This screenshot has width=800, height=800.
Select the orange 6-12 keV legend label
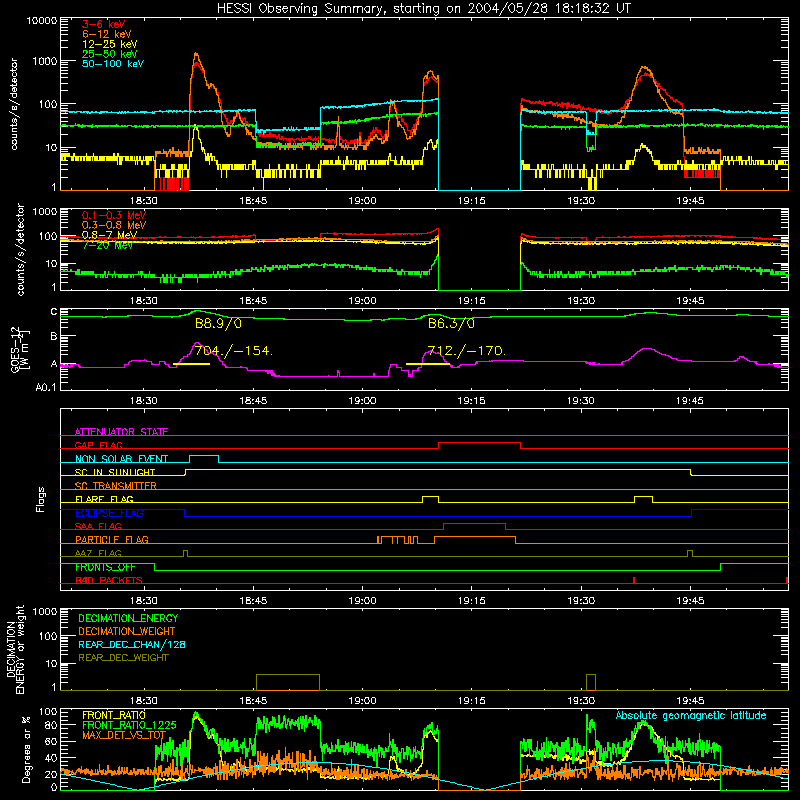106,34
